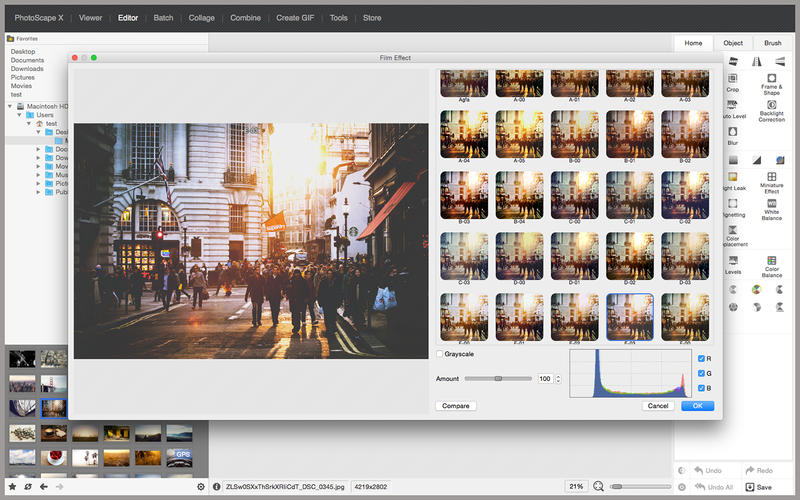The image size is (800, 500).
Task: Open the White Balance adjustment
Action: pos(771,205)
